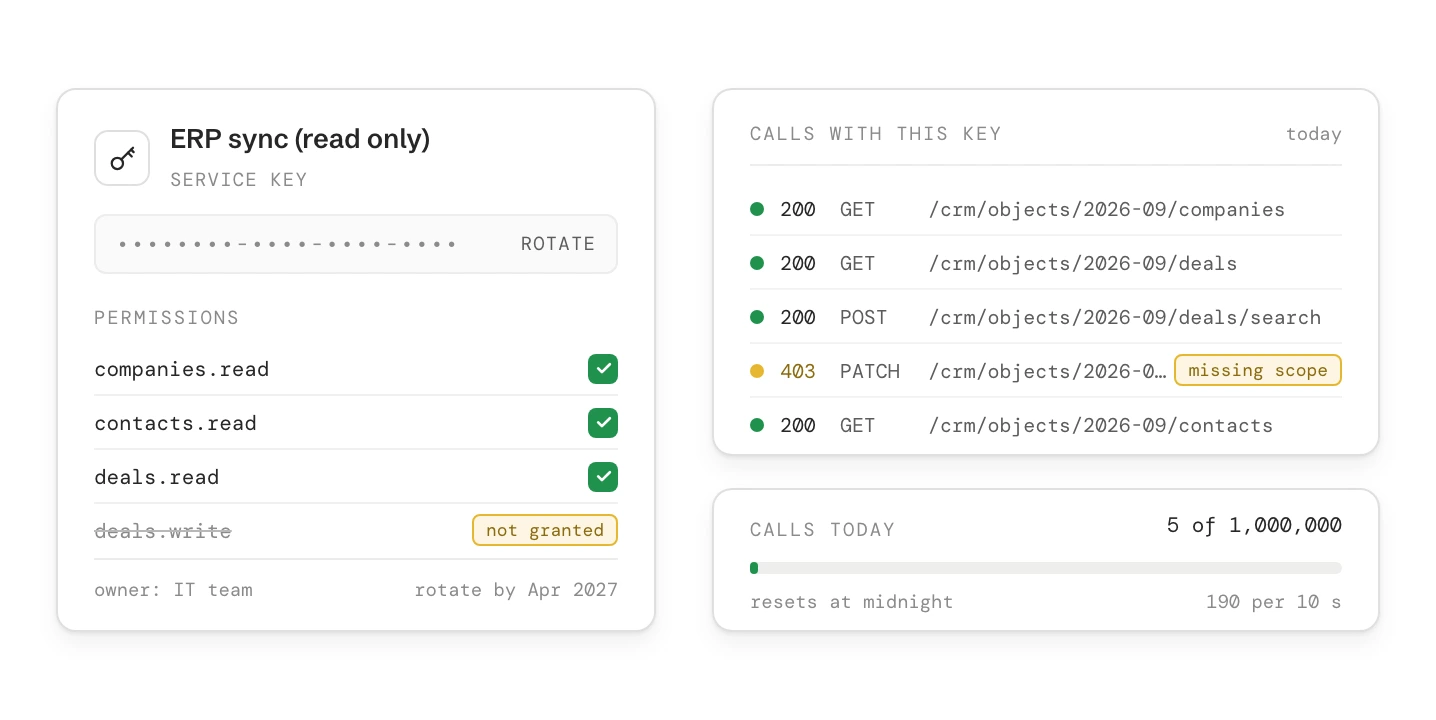Open the /crm/objects/2026-09/companies call path
This screenshot has height=720, width=1436.
pyautogui.click(x=1107, y=210)
